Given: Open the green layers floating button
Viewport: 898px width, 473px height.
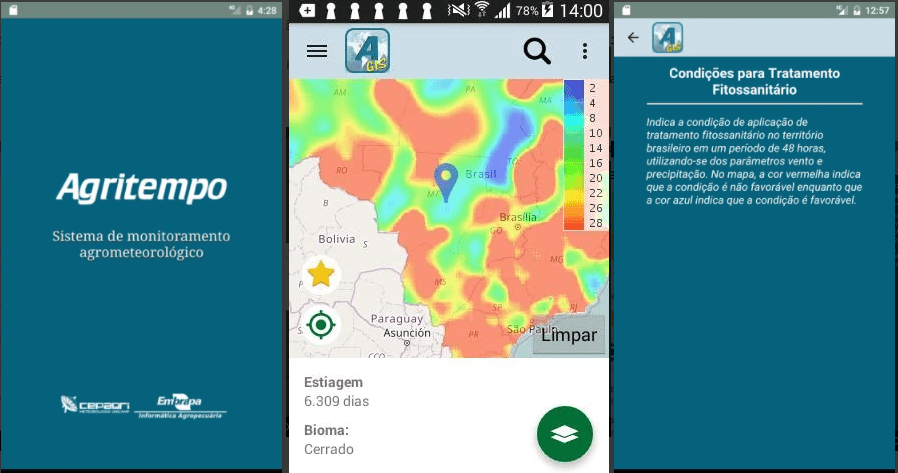Looking at the screenshot, I should 564,433.
